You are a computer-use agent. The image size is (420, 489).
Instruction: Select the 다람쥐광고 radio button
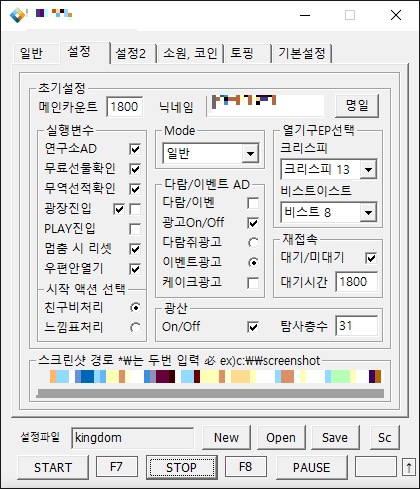pos(253,243)
